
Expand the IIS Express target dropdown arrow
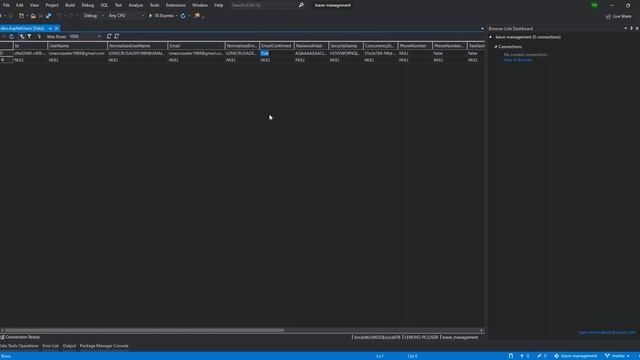177,16
